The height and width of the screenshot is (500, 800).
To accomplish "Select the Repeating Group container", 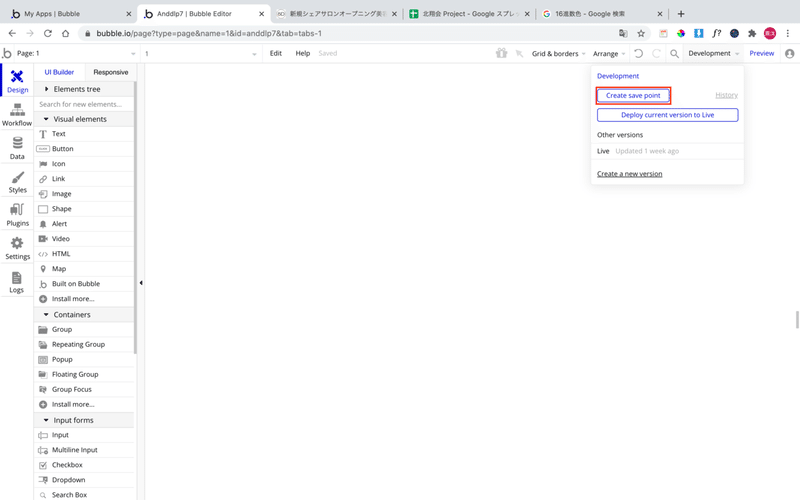I will point(84,344).
